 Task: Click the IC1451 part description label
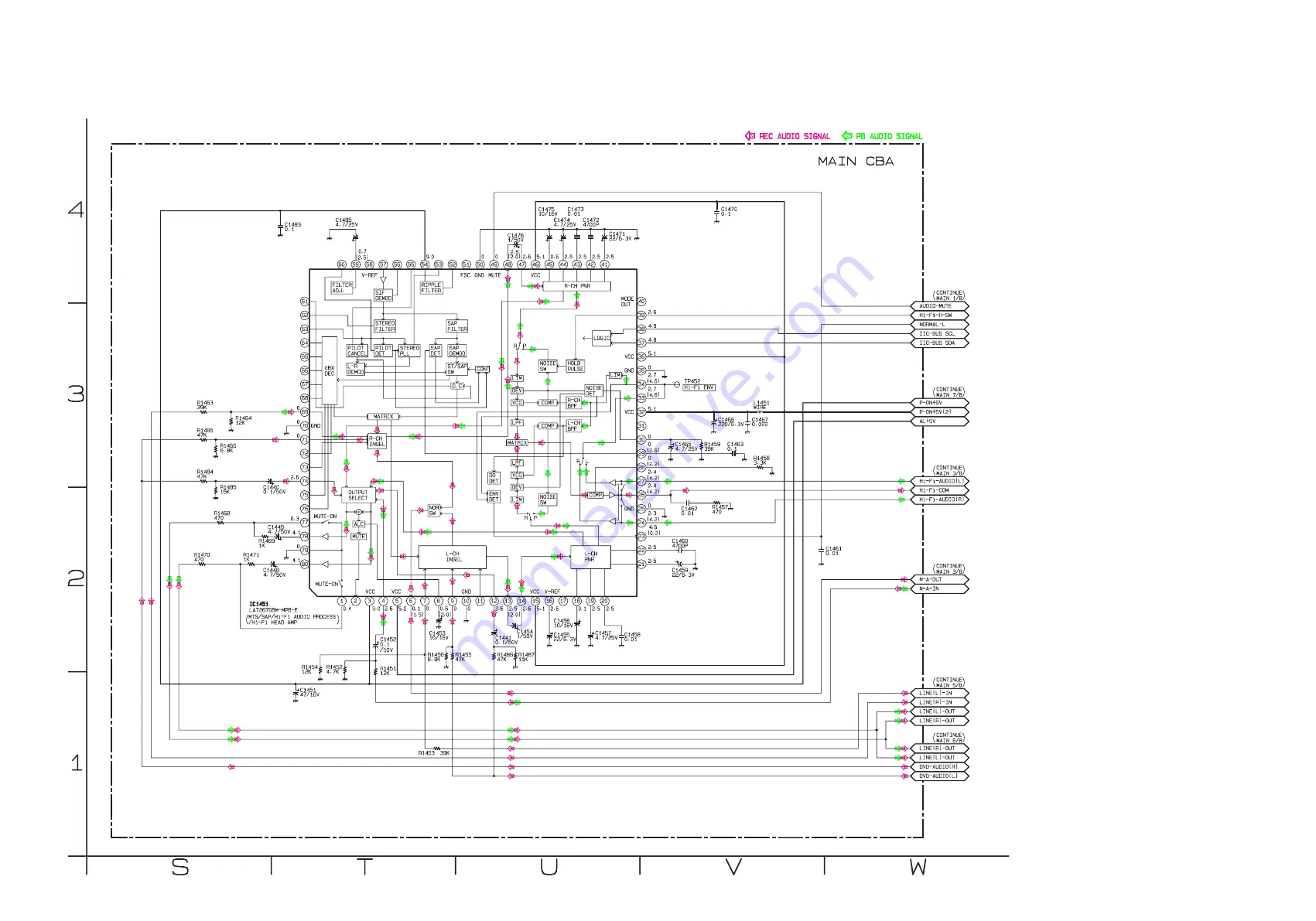pyautogui.click(x=293, y=613)
